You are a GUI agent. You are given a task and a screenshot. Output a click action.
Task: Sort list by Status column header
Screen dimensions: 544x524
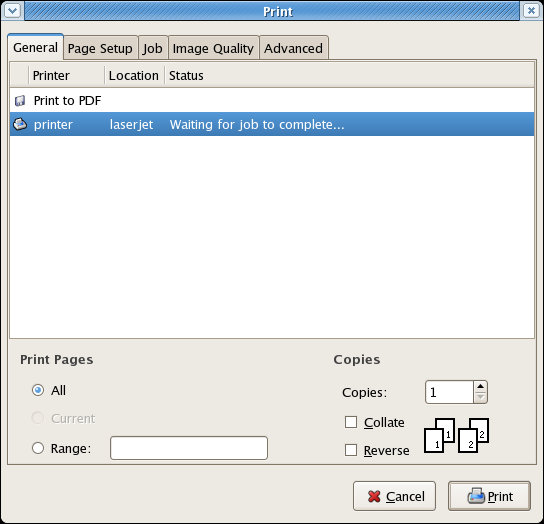[x=349, y=75]
